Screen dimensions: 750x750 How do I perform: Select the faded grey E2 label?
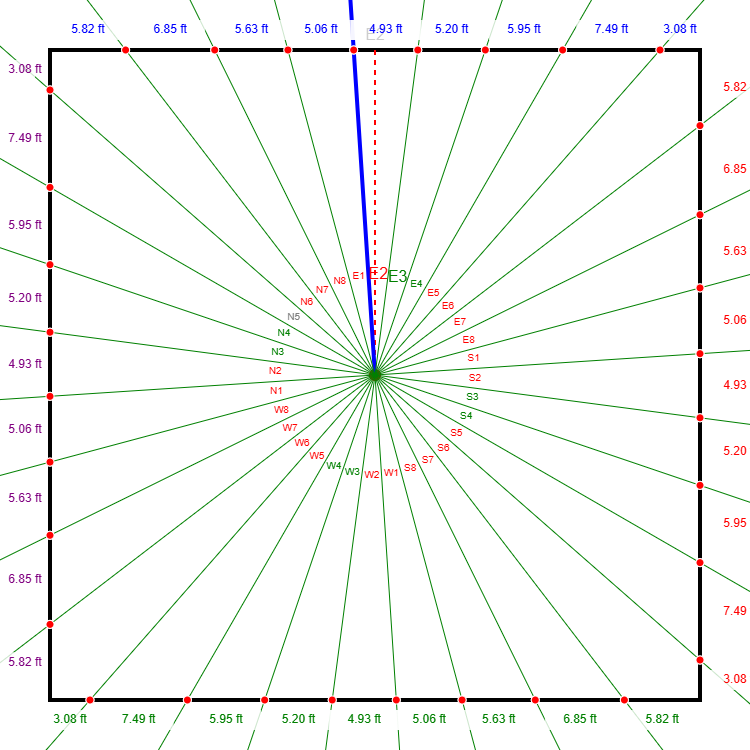(x=375, y=34)
